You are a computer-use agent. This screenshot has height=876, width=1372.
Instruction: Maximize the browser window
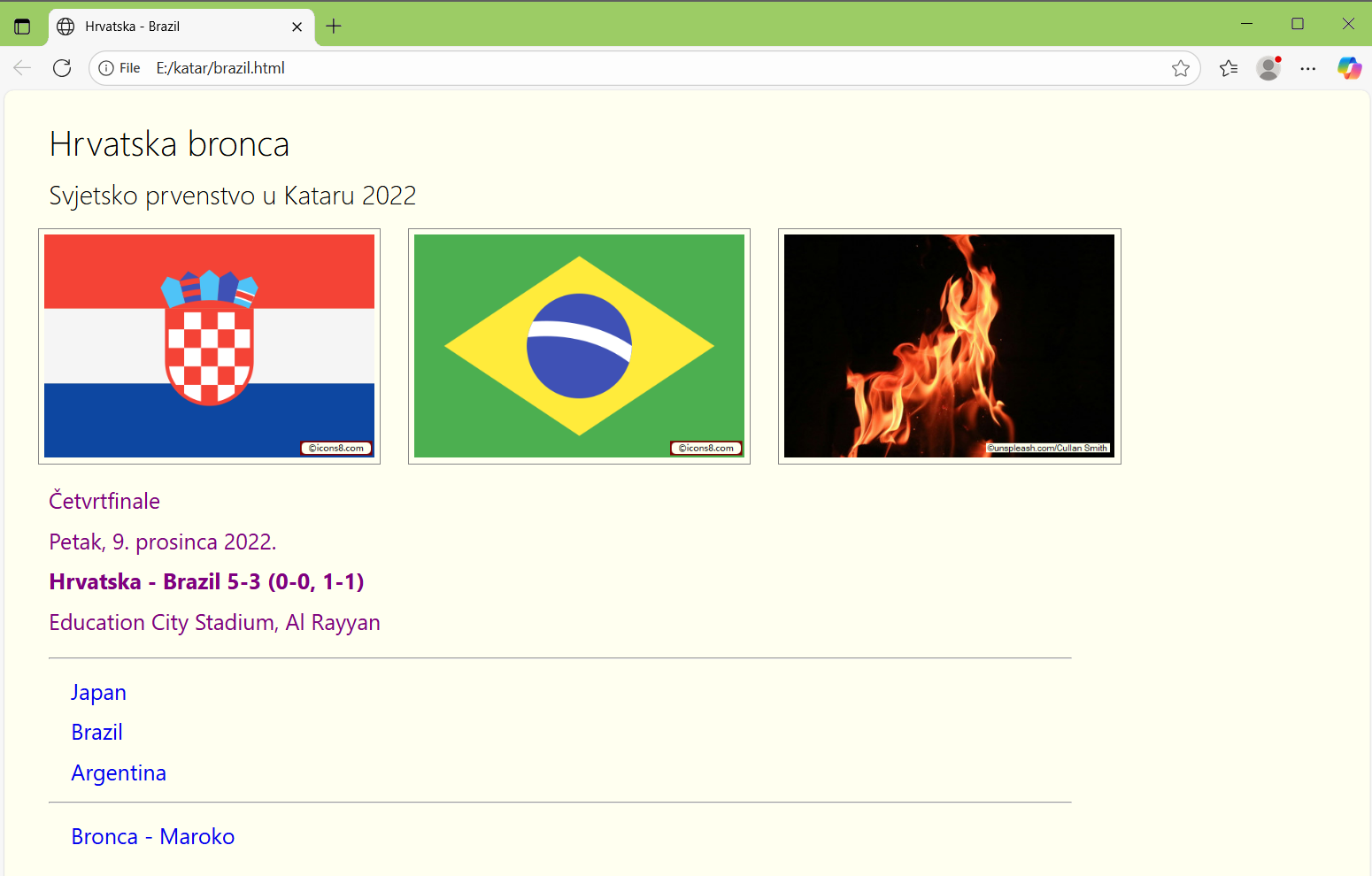[1298, 24]
